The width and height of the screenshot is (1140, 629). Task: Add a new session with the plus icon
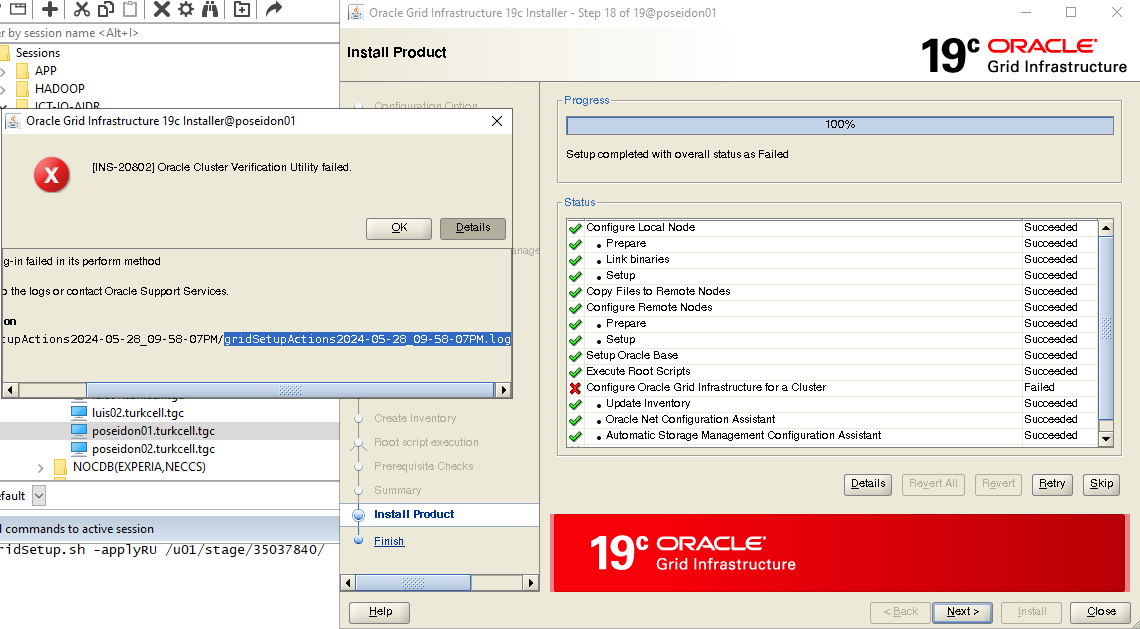(51, 11)
